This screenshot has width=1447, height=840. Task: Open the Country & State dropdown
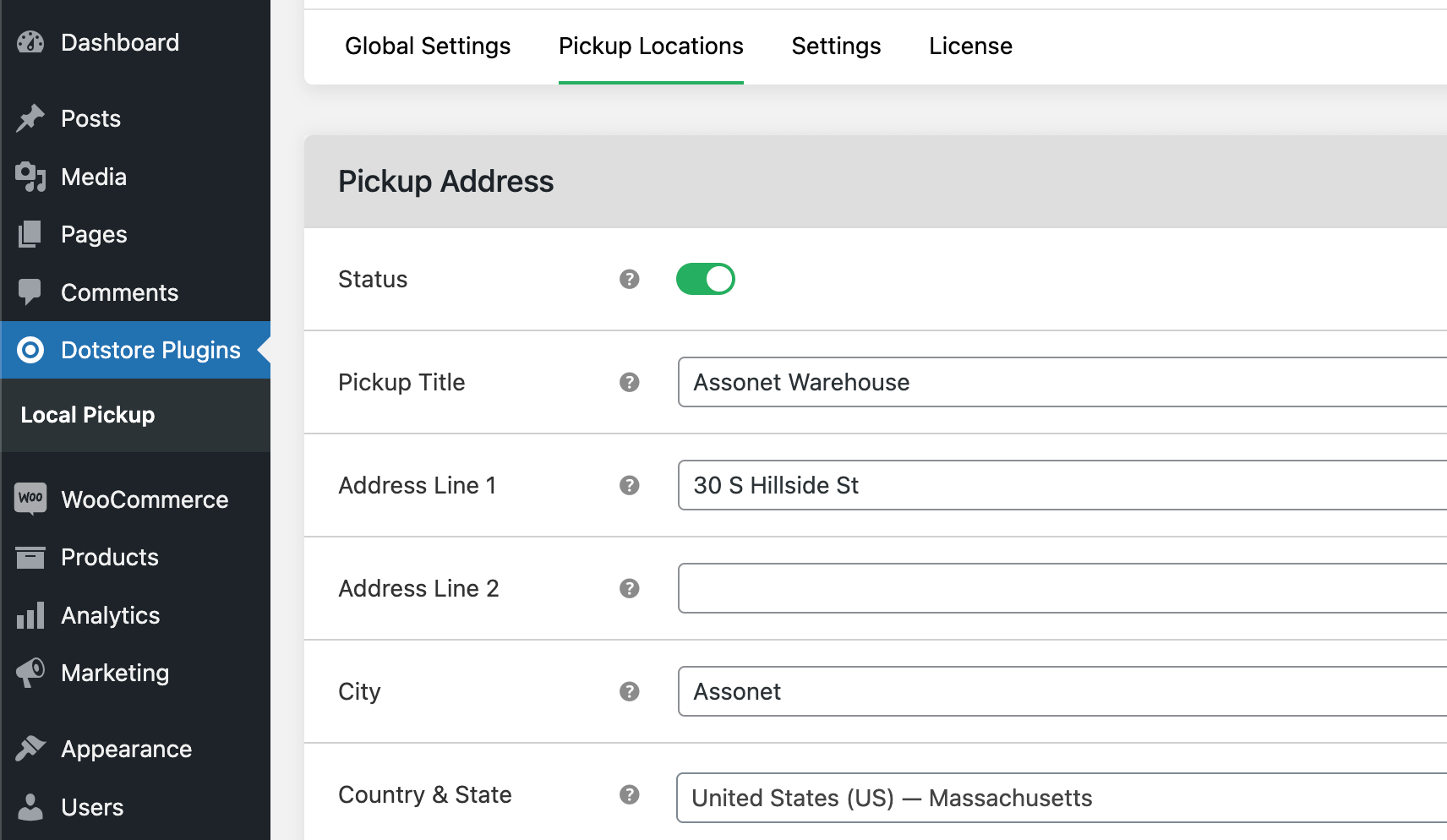1061,798
